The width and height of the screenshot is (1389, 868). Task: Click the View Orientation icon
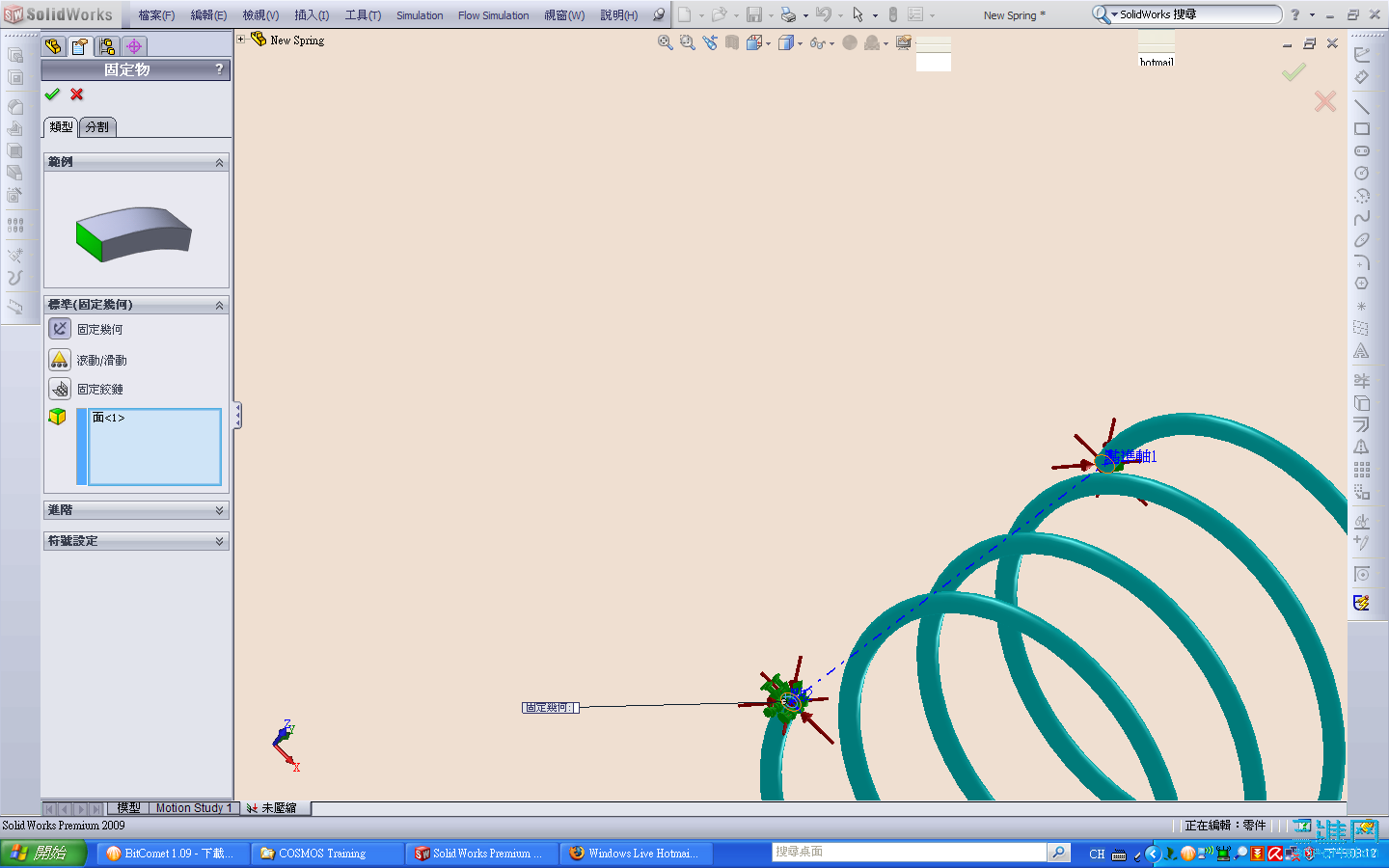(x=754, y=42)
